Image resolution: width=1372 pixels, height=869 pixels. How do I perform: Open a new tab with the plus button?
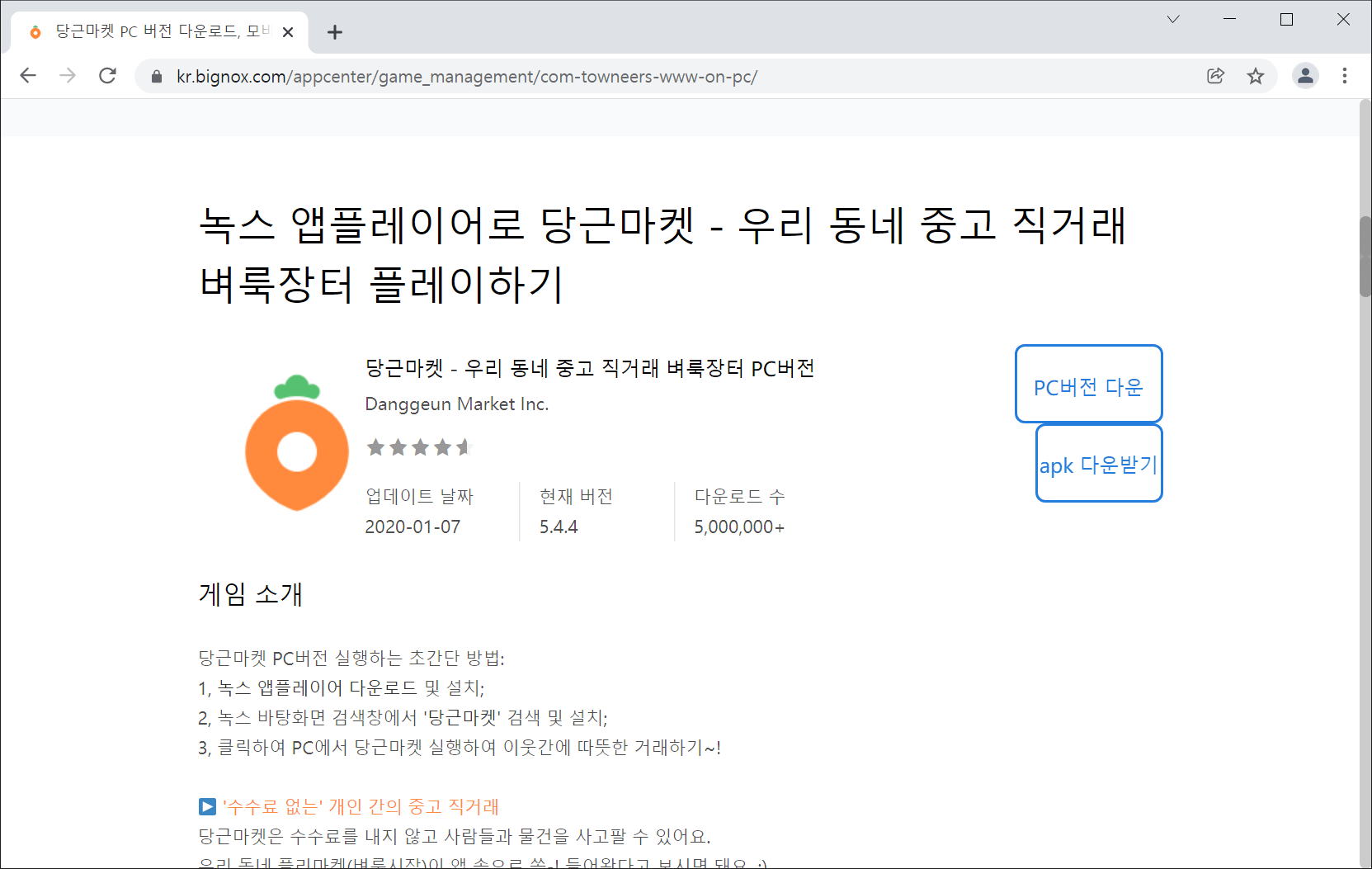[334, 32]
